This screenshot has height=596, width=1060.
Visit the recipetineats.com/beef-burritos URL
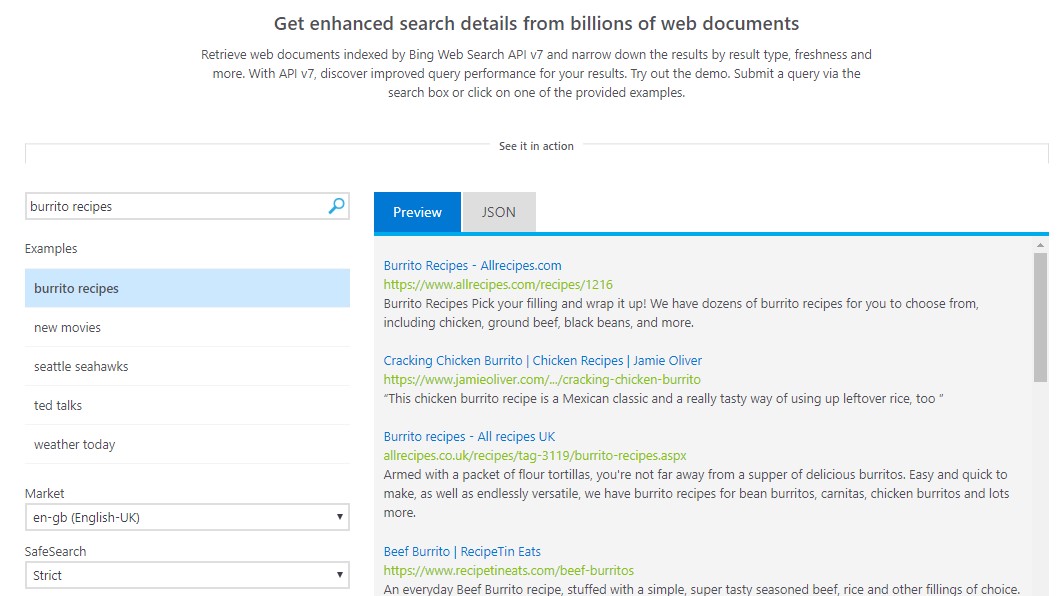coord(508,570)
